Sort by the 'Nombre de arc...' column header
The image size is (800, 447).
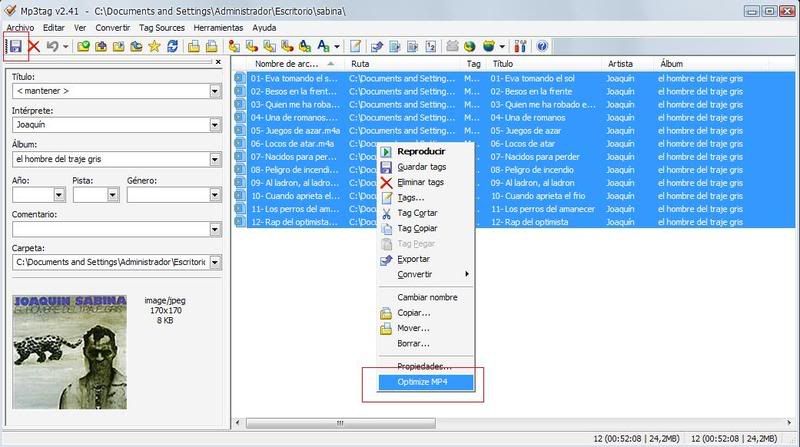coord(293,64)
